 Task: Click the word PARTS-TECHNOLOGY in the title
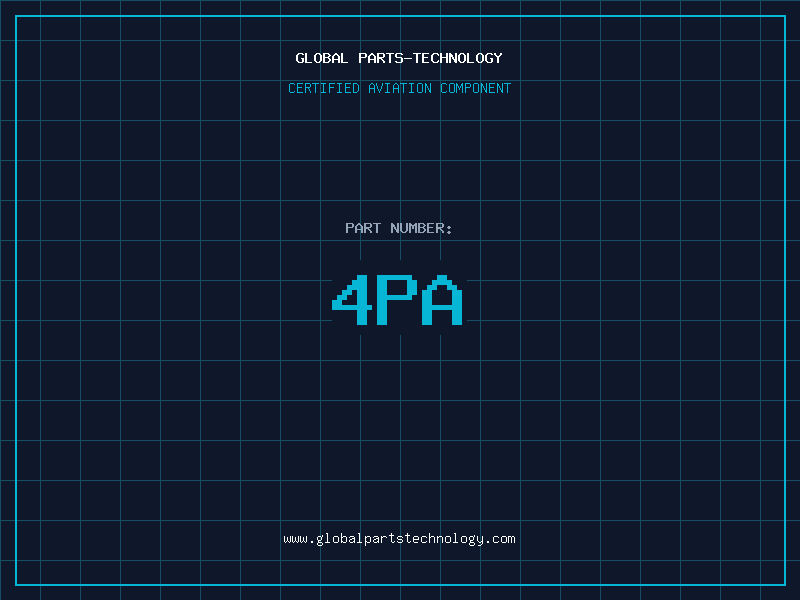[x=431, y=58]
